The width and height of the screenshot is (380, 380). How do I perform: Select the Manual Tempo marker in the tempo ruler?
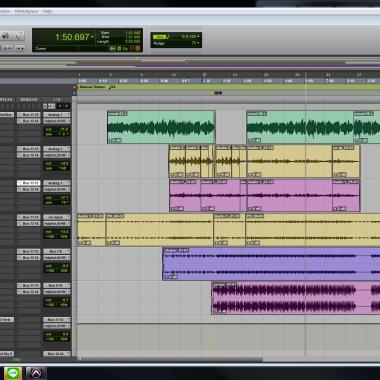(x=92, y=87)
